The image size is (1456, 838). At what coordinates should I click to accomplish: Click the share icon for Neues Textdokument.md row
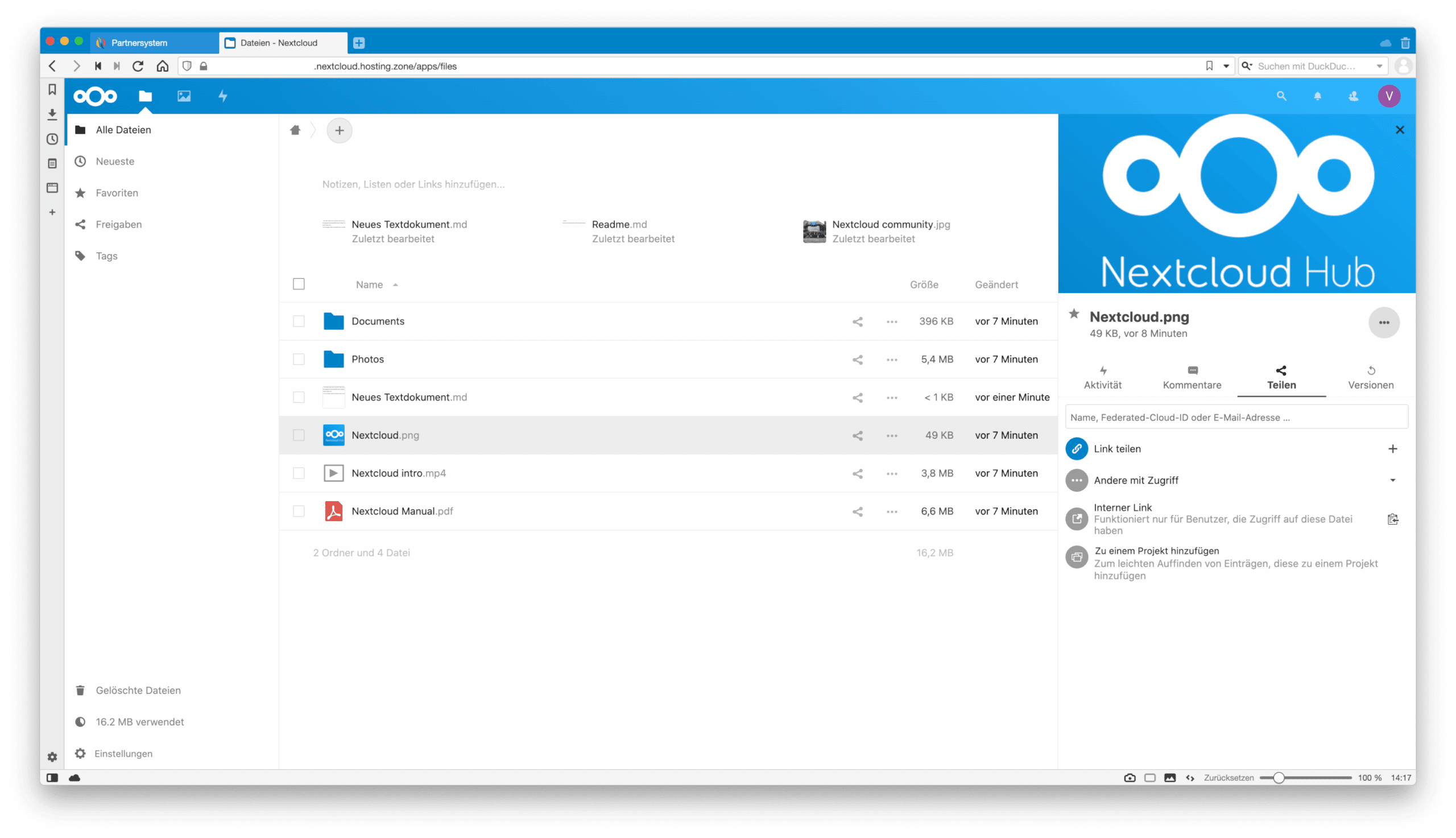[x=857, y=398]
